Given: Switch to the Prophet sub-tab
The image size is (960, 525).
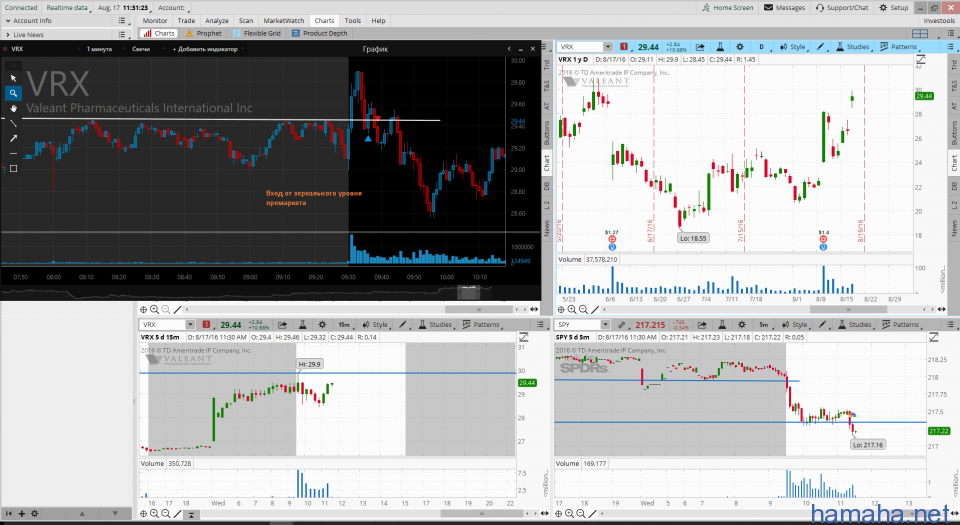Looking at the screenshot, I should point(204,34).
